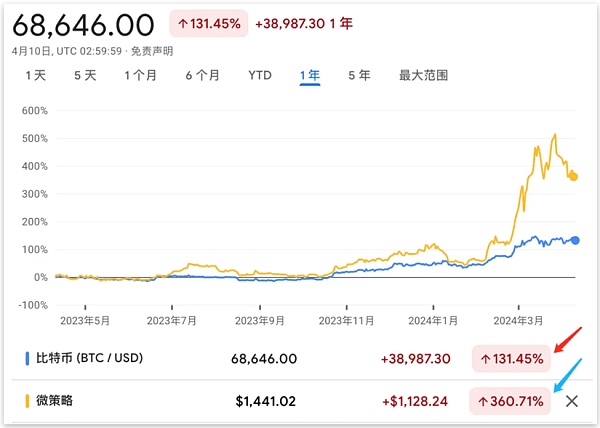Click the yellow 微策略 legend color bar
Image resolution: width=600 pixels, height=428 pixels.
click(x=25, y=401)
